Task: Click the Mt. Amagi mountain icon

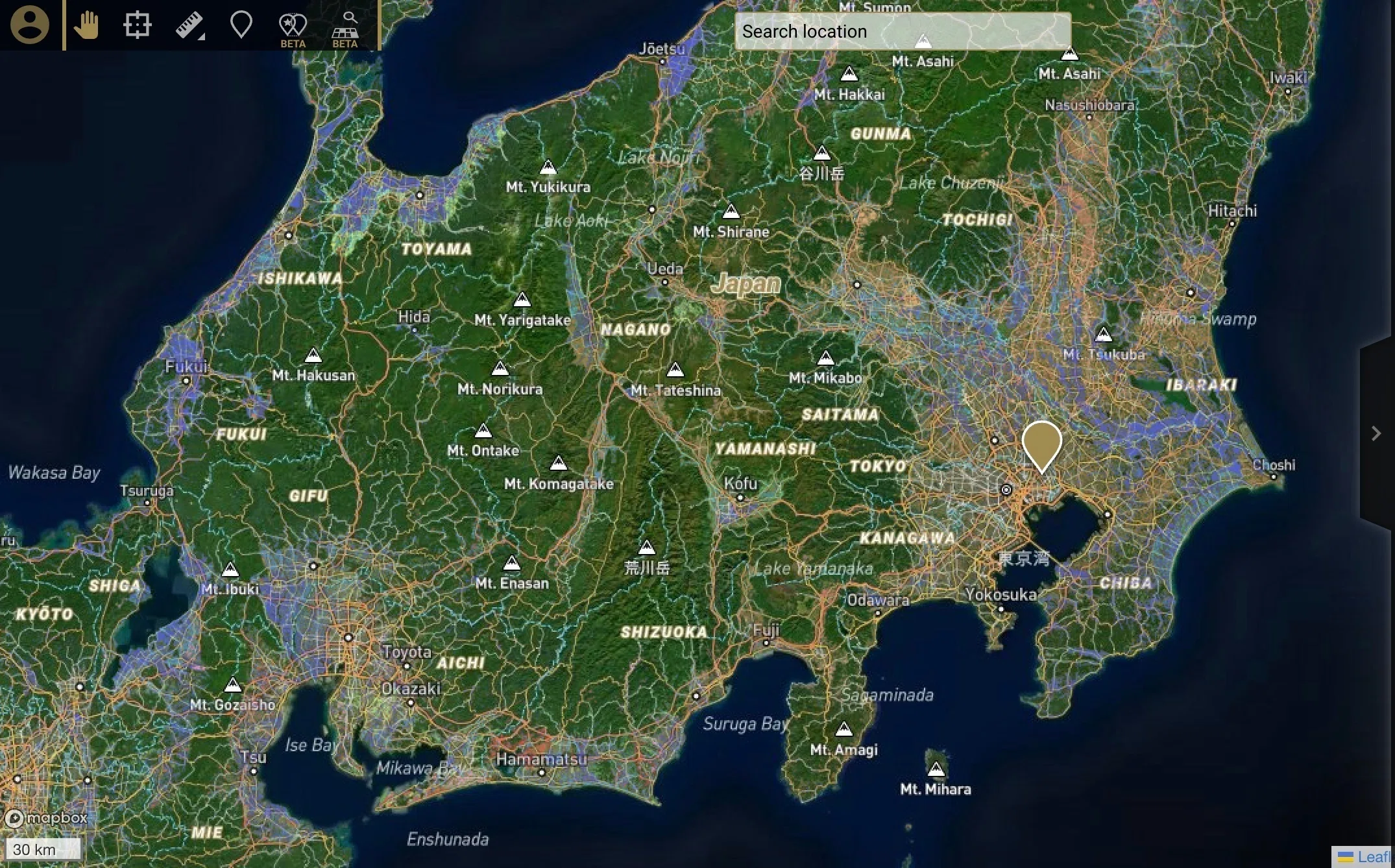Action: pos(843,729)
